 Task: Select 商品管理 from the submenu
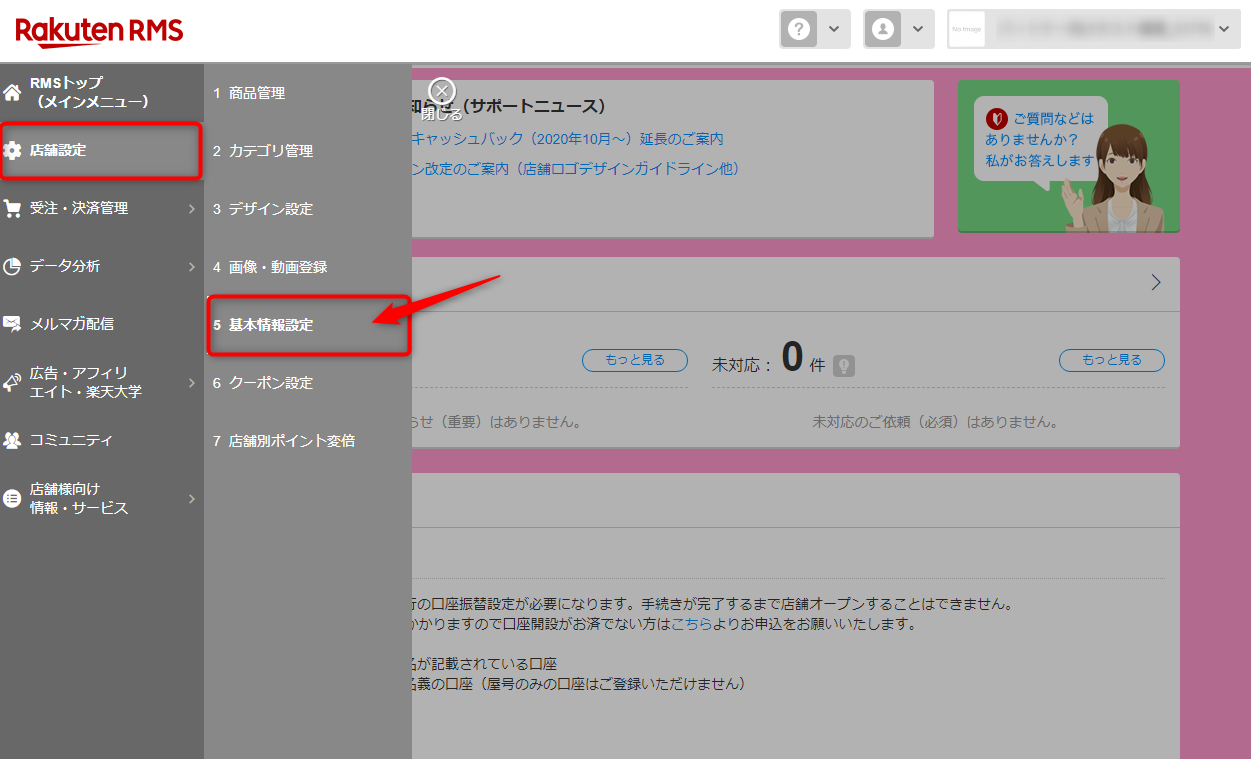[x=257, y=93]
